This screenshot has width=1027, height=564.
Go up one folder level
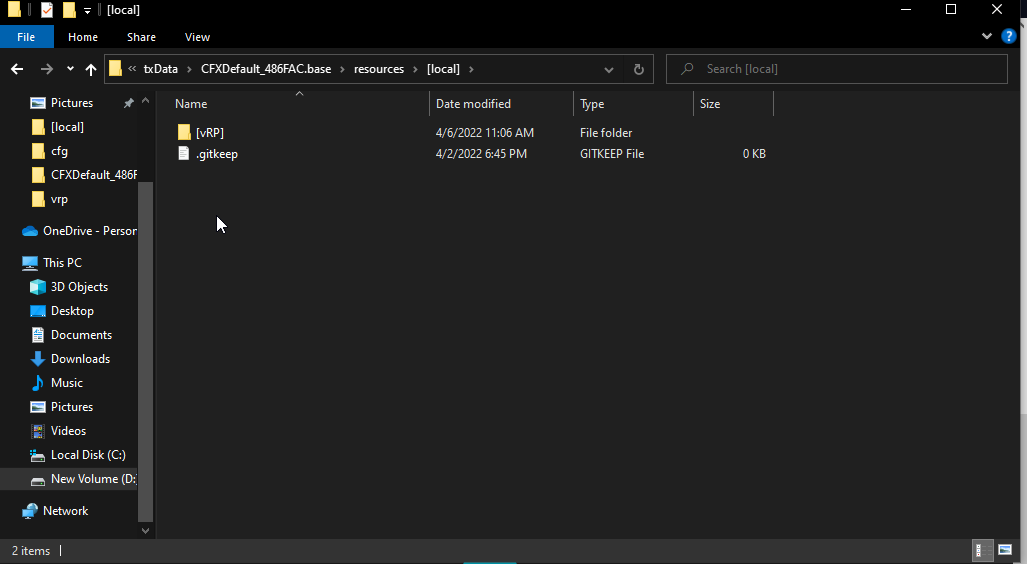91,69
